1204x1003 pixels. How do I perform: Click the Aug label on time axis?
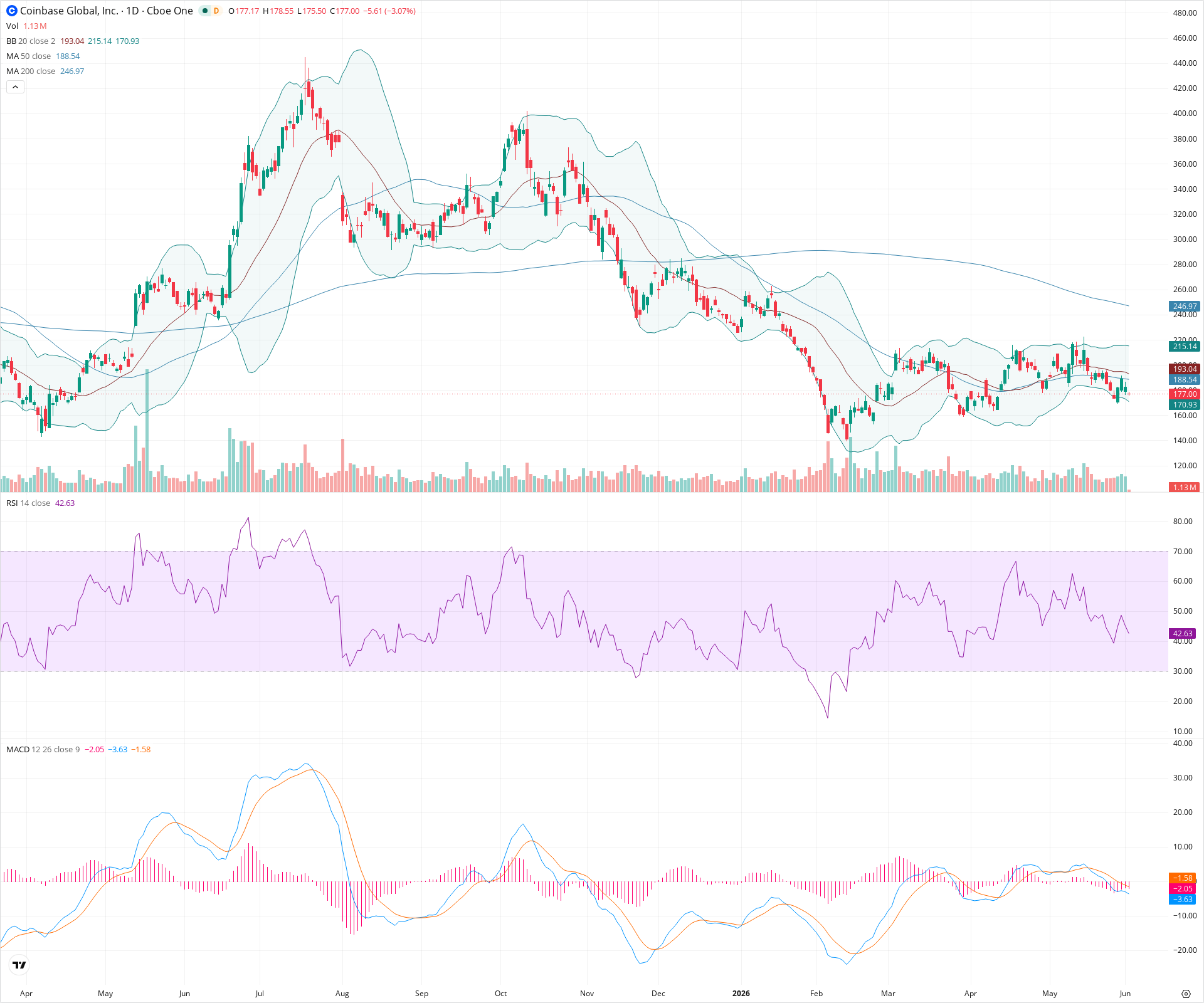(x=342, y=993)
